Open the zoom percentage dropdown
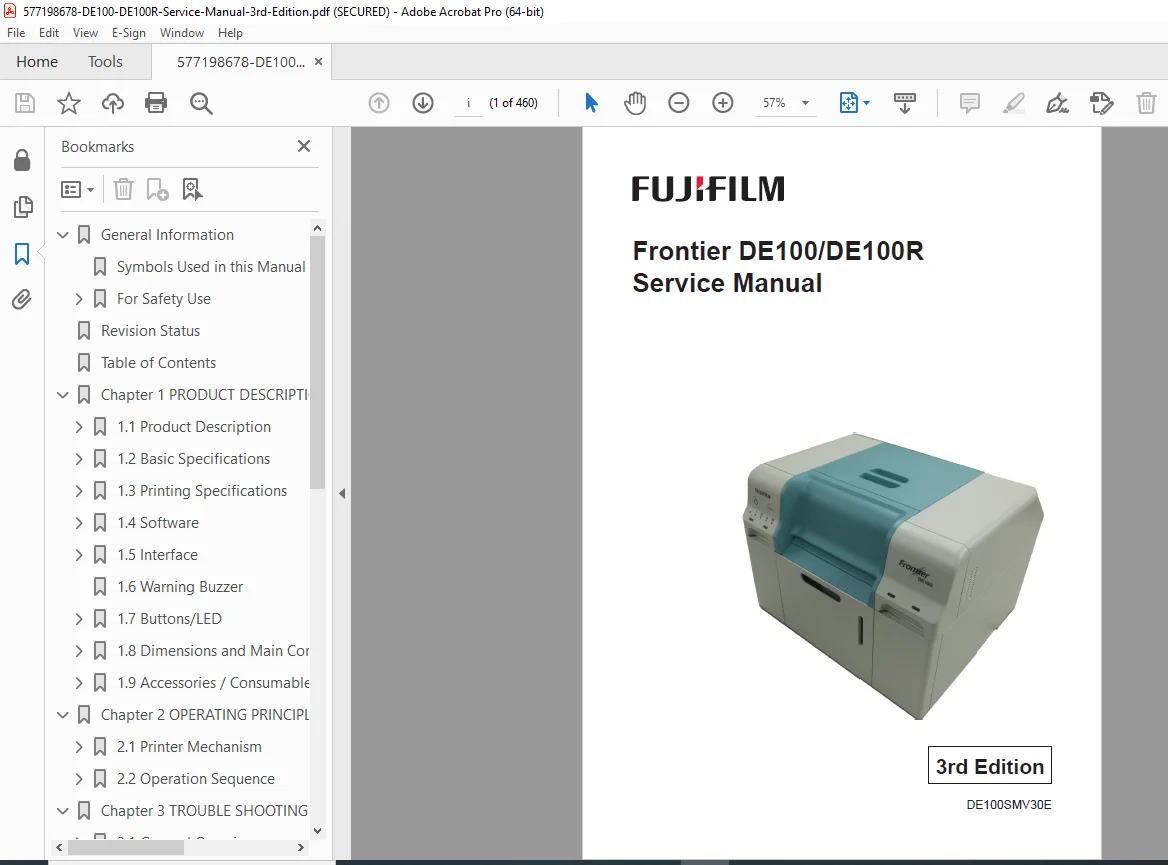Viewport: 1168px width, 865px height. pyautogui.click(x=805, y=103)
